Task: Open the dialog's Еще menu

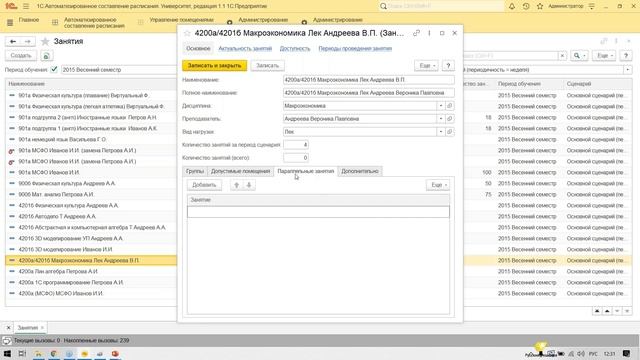Action: click(x=427, y=65)
